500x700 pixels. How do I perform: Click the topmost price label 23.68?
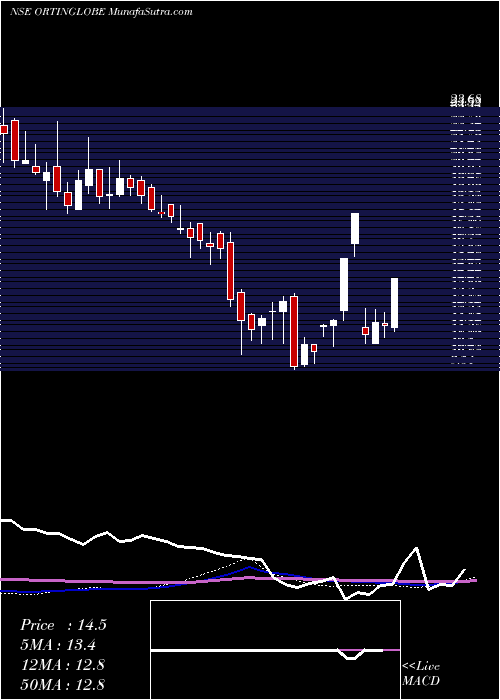coord(467,99)
